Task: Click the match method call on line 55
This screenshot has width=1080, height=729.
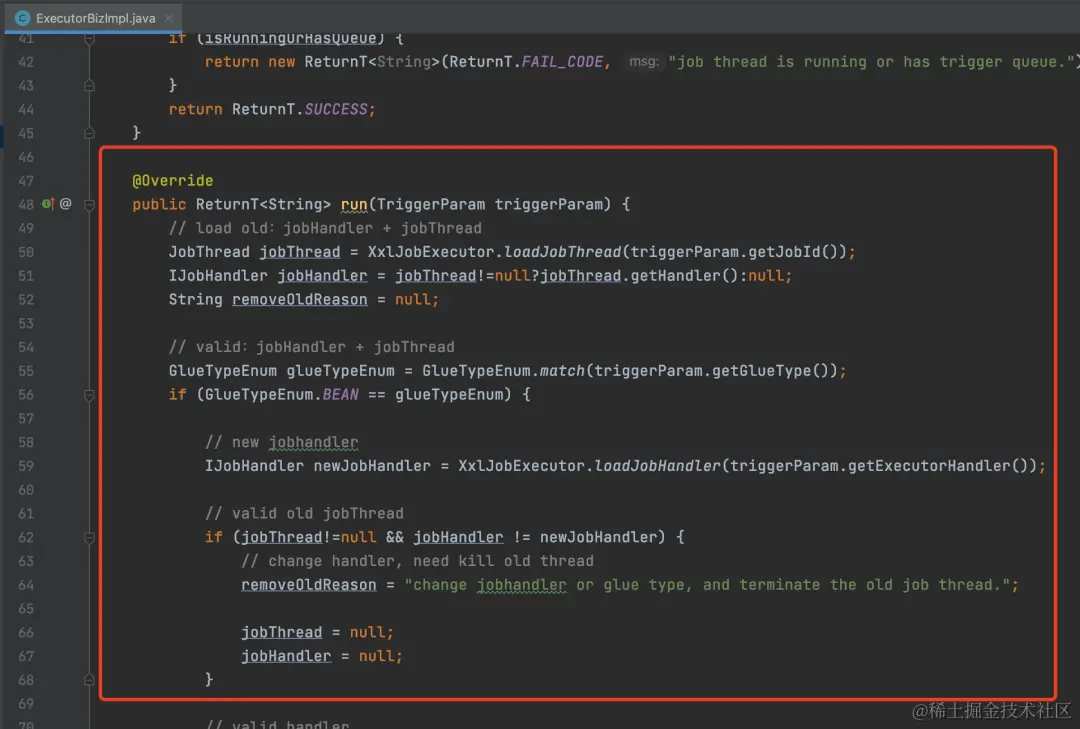Action: point(562,371)
